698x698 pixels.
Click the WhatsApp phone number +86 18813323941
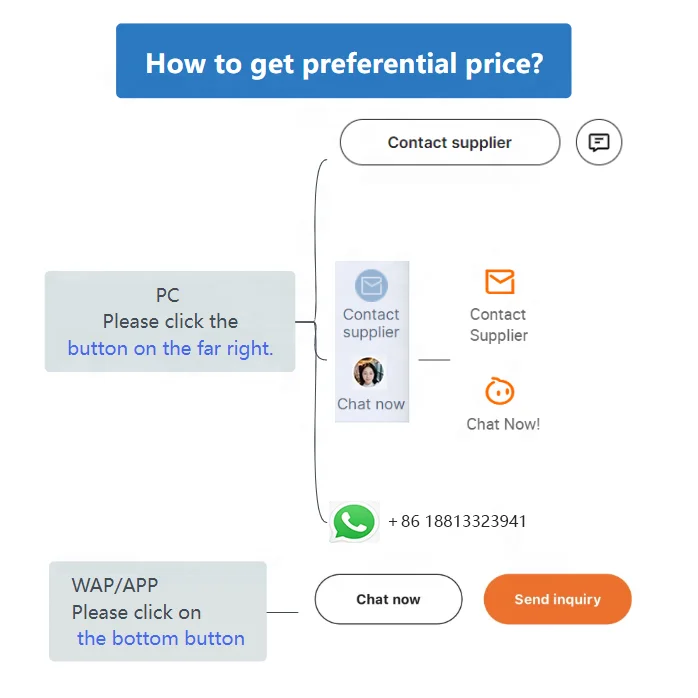pos(457,521)
